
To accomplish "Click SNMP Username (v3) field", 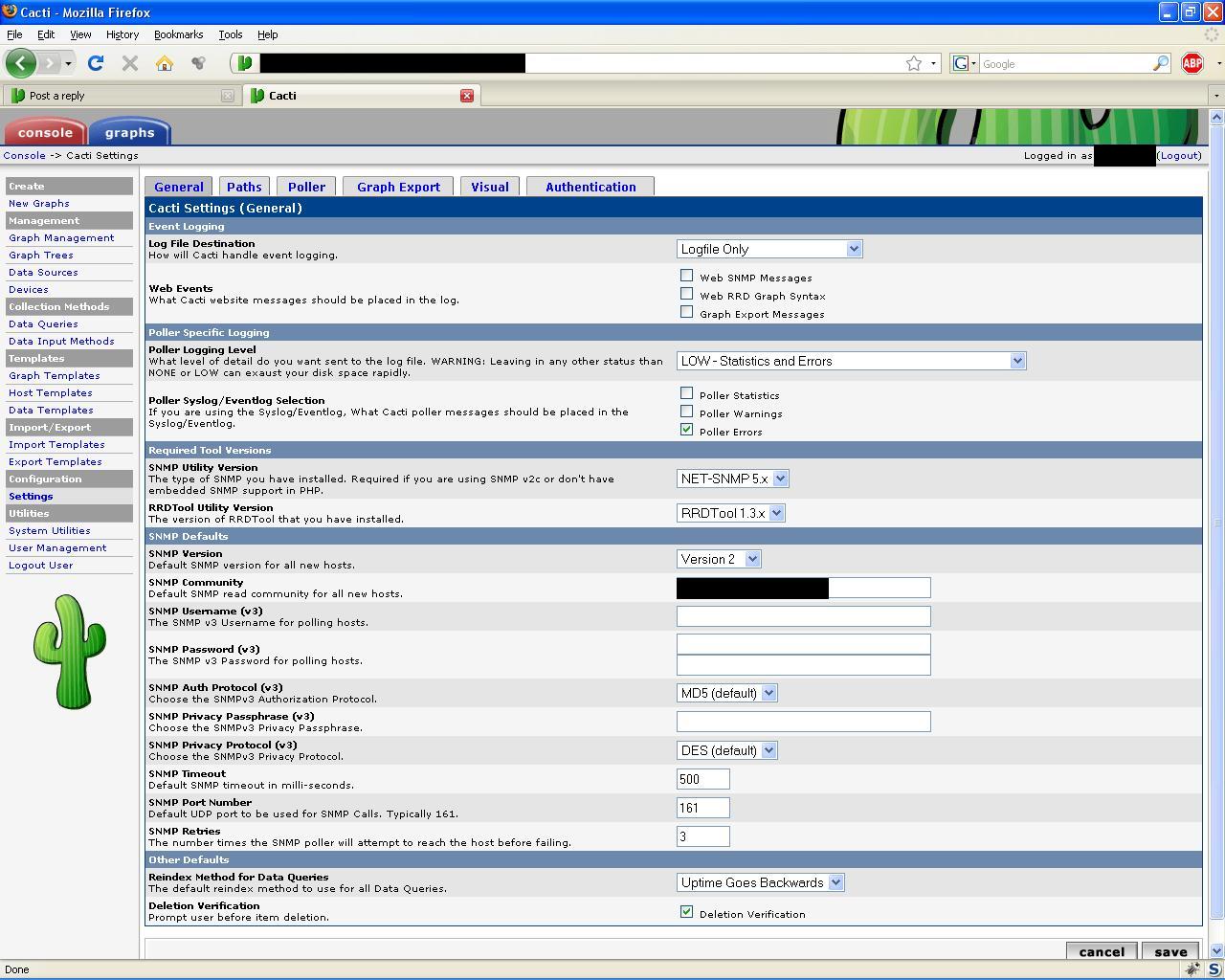I will (803, 616).
